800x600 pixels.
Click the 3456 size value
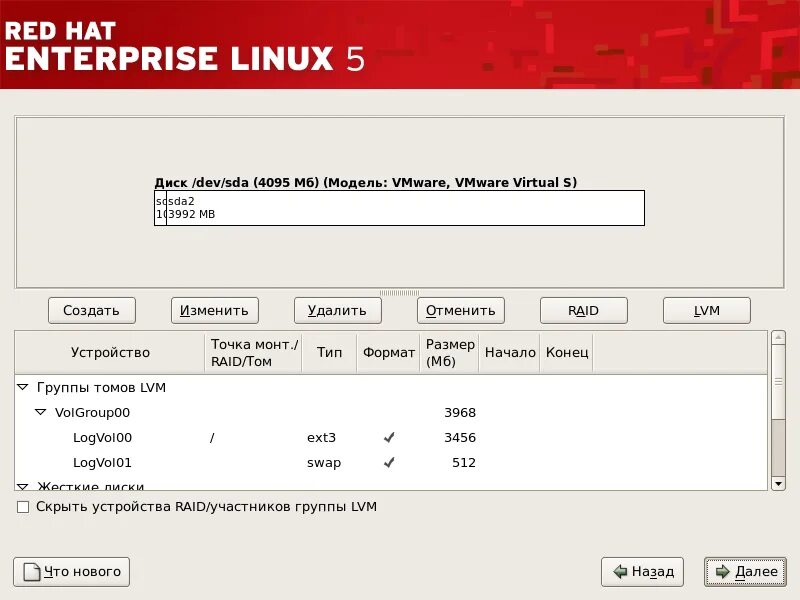point(460,438)
